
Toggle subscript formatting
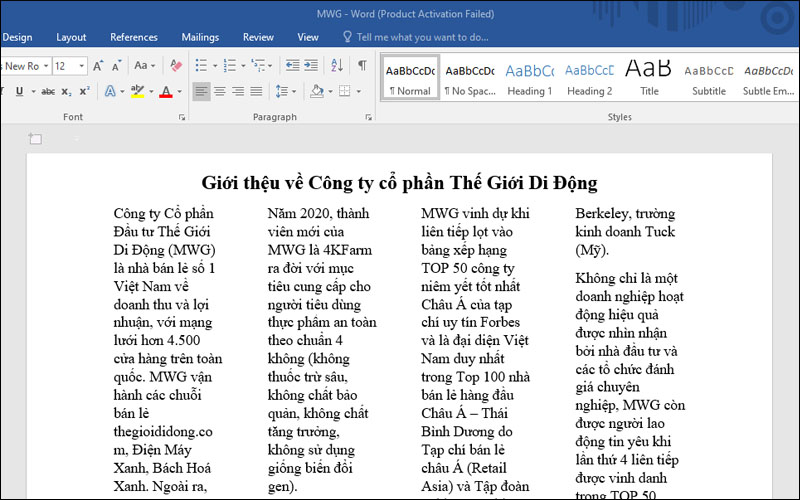[x=67, y=92]
